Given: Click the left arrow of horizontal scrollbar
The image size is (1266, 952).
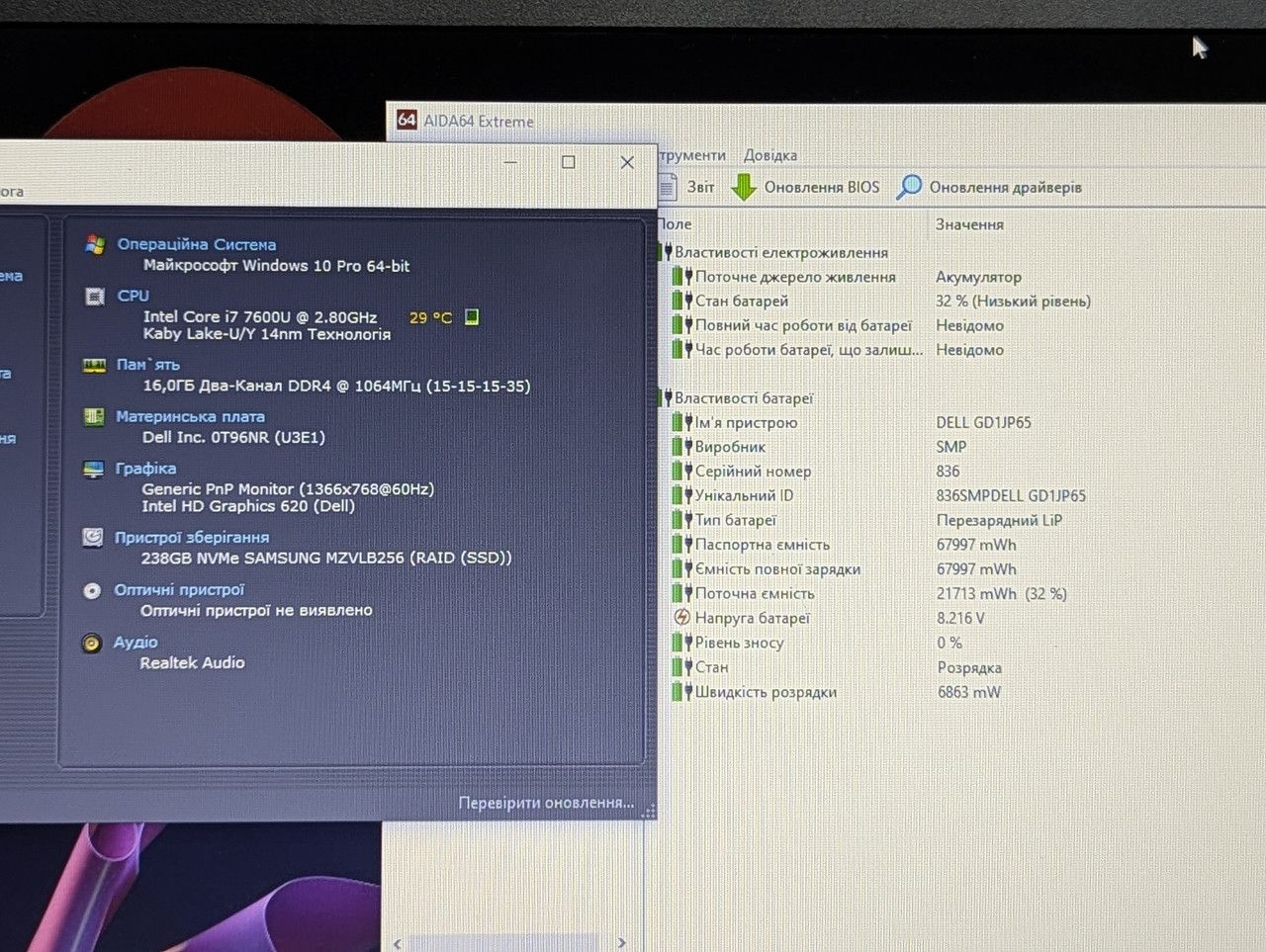Looking at the screenshot, I should click(x=397, y=944).
